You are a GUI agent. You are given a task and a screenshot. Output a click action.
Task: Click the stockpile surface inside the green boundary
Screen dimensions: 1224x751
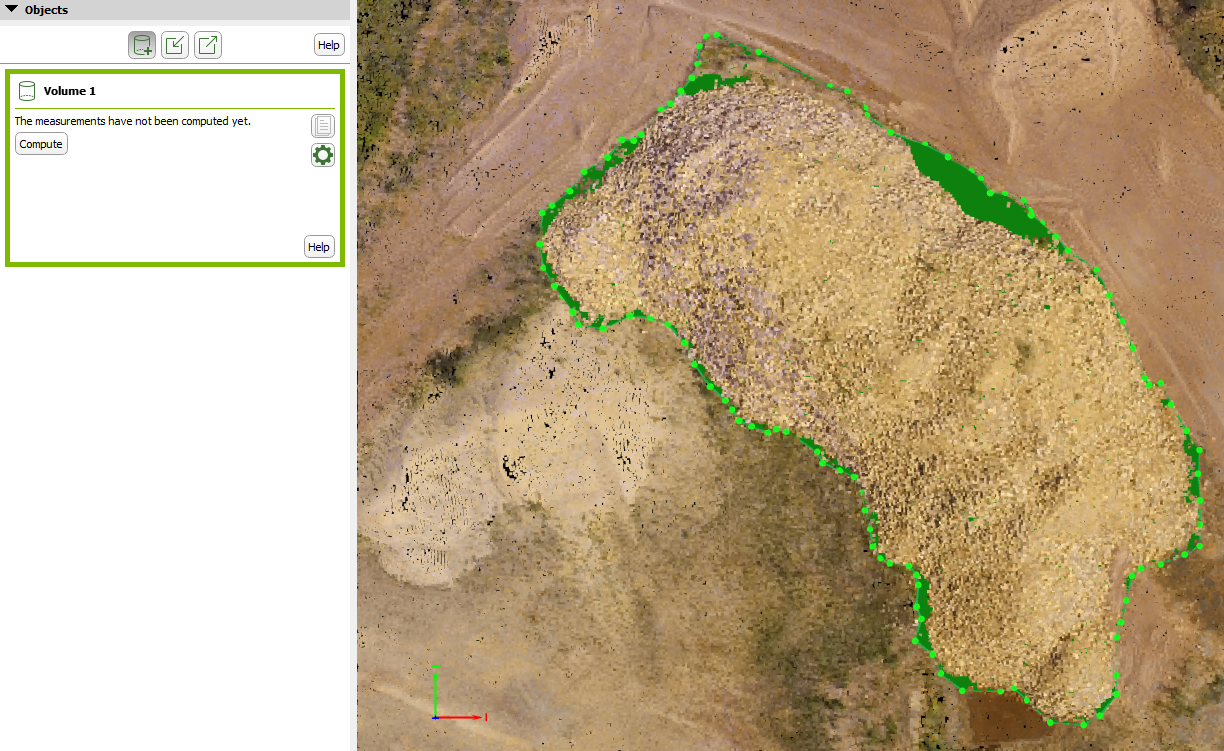tap(900, 350)
